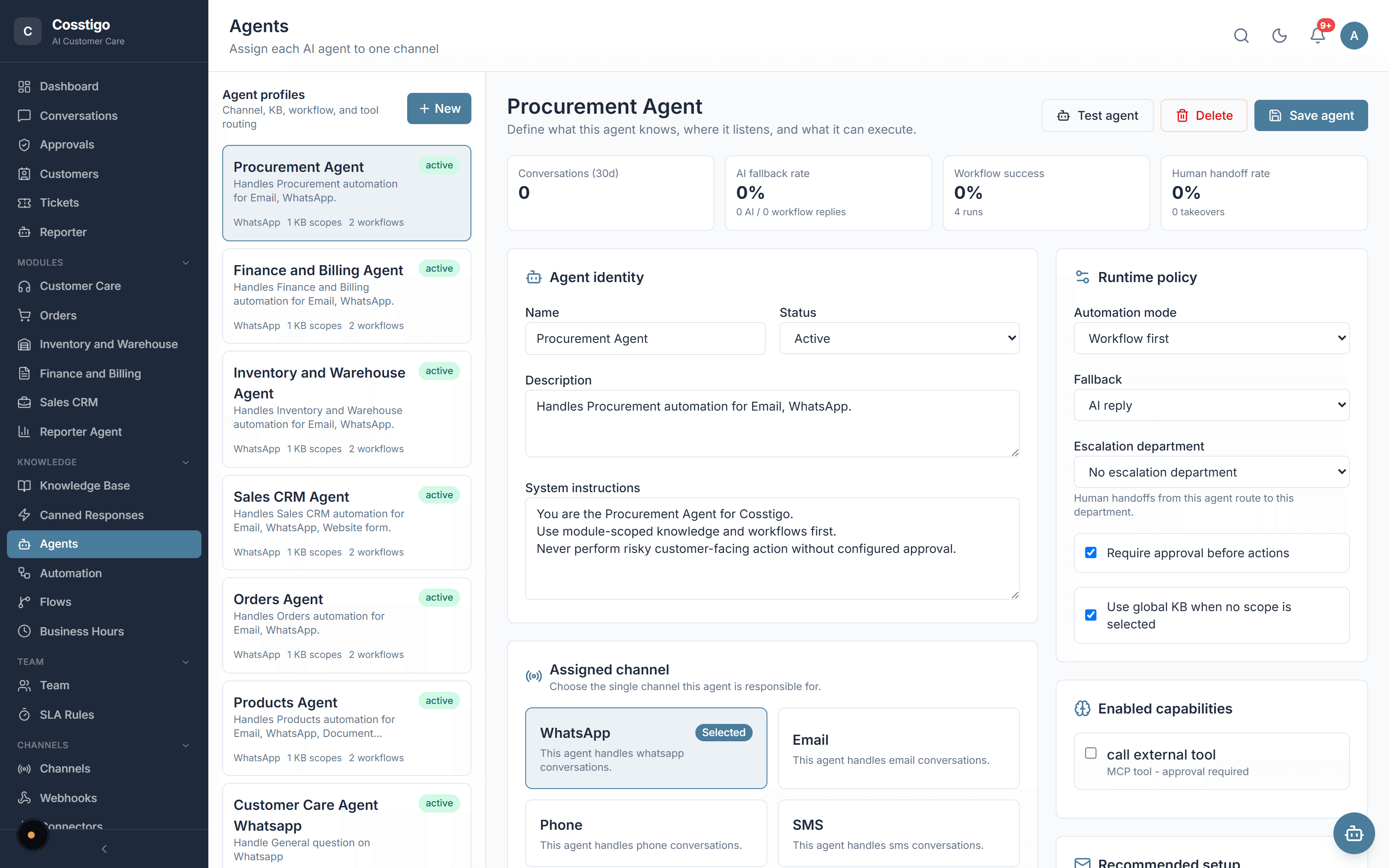The height and width of the screenshot is (868, 1389).
Task: Click the Save agent button
Action: (1310, 115)
